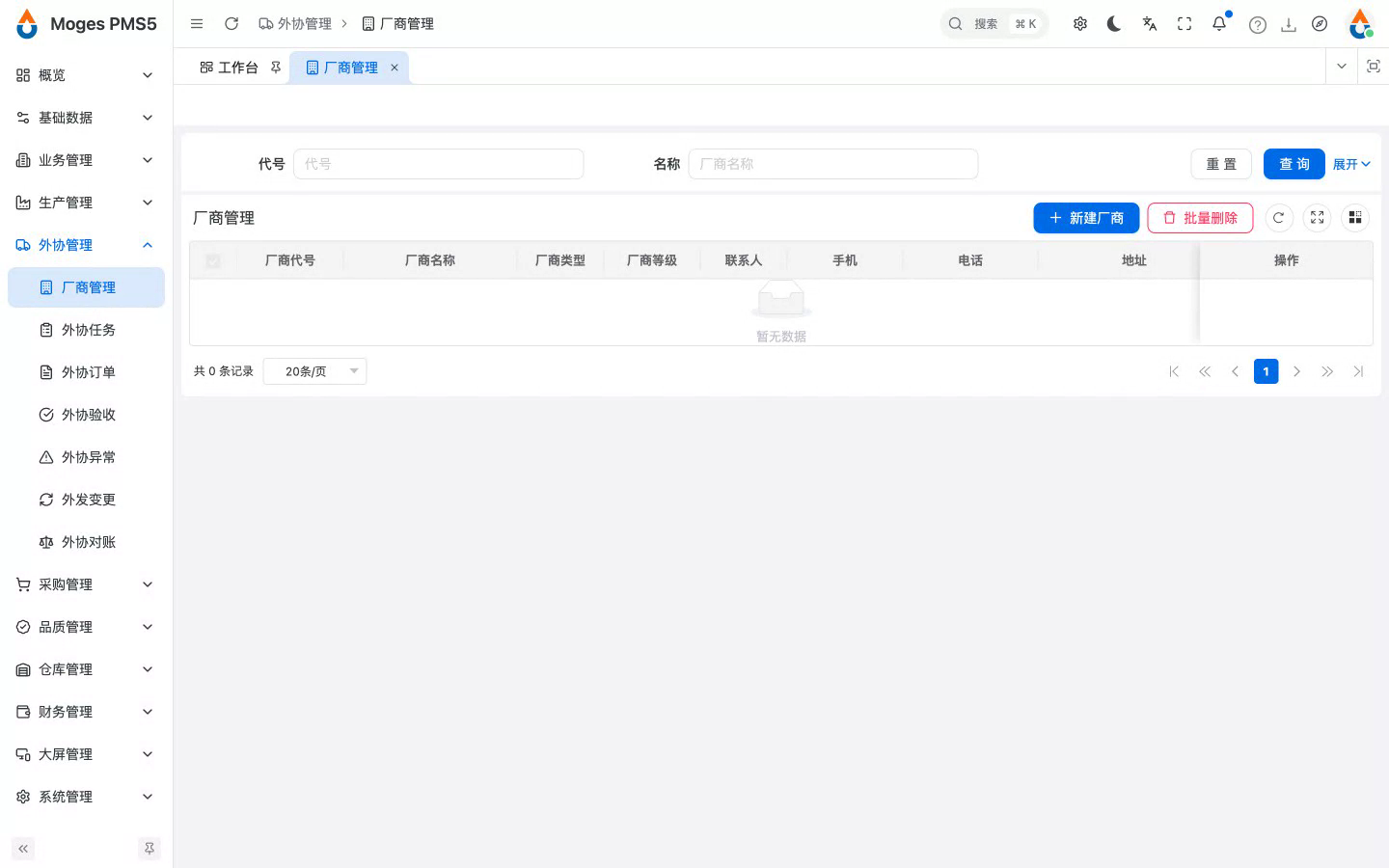Viewport: 1389px width, 868px height.
Task: Expand the 业务管理 menu group
Action: pyautogui.click(x=86, y=160)
